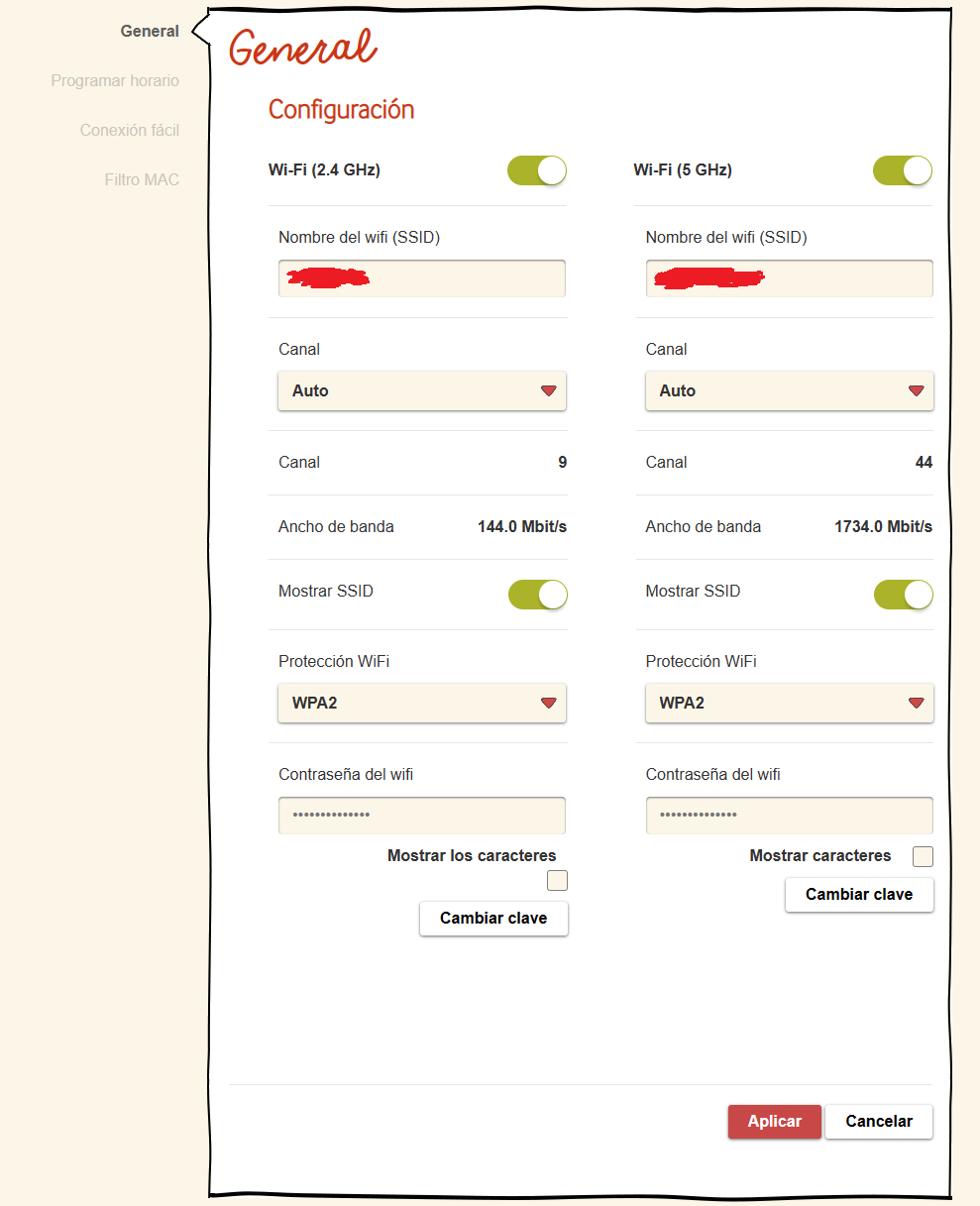Open the Conexión fácil menu item
The image size is (980, 1206).
pos(130,130)
